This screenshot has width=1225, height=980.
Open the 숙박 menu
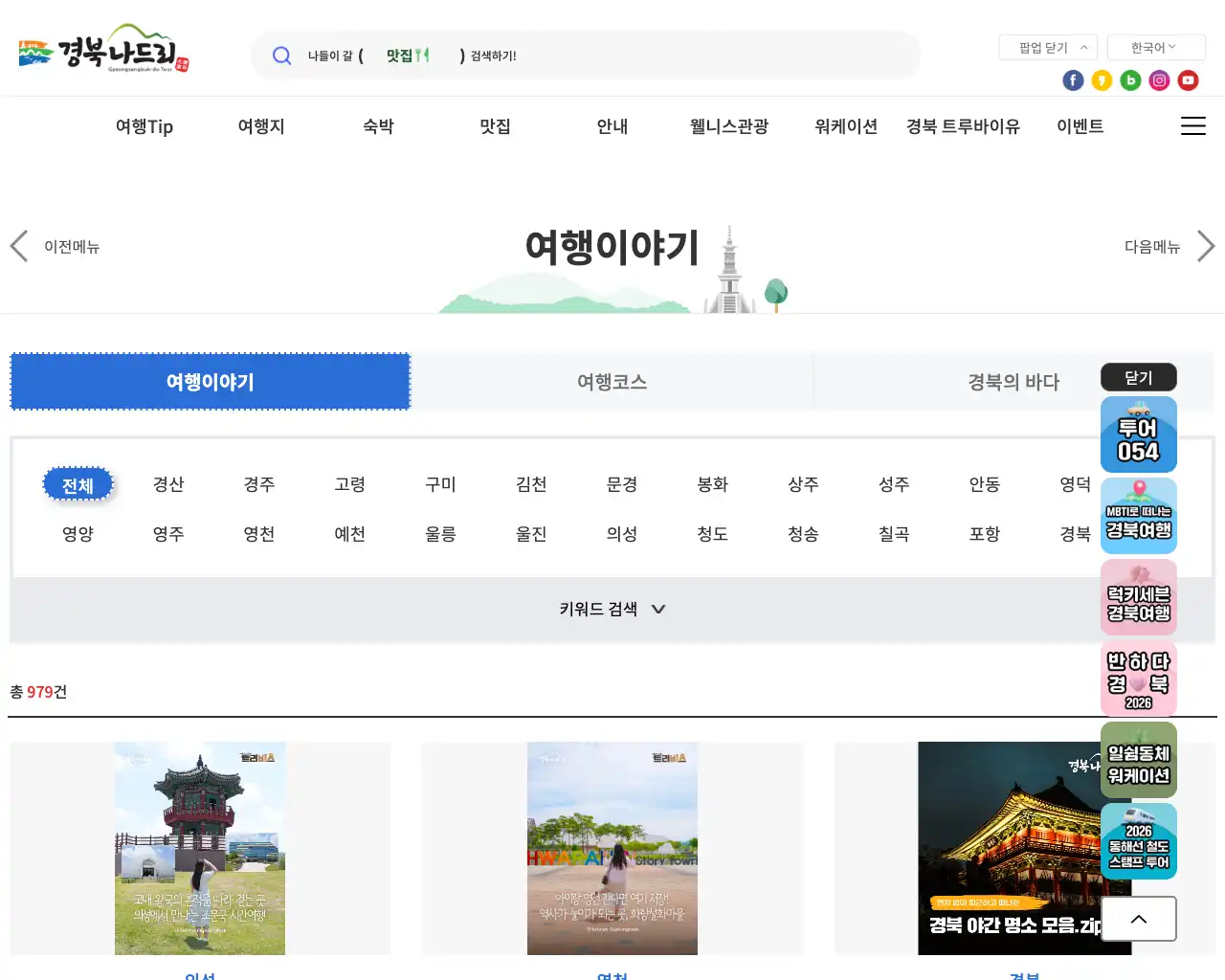click(378, 126)
